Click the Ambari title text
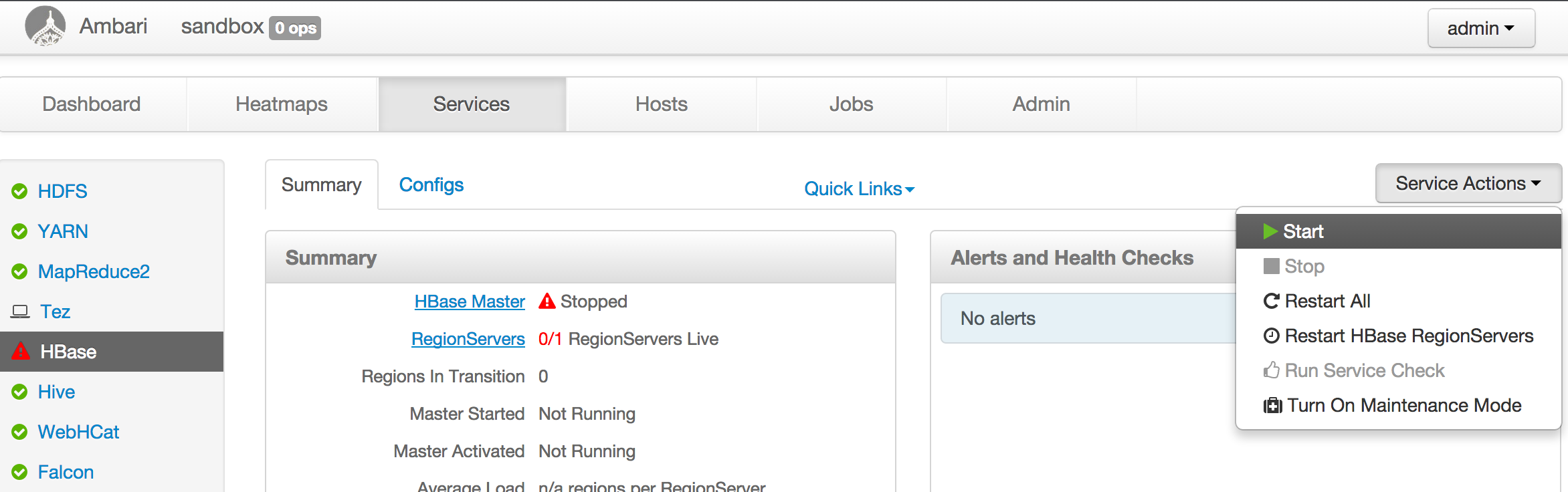The height and width of the screenshot is (492, 1568). [x=113, y=26]
